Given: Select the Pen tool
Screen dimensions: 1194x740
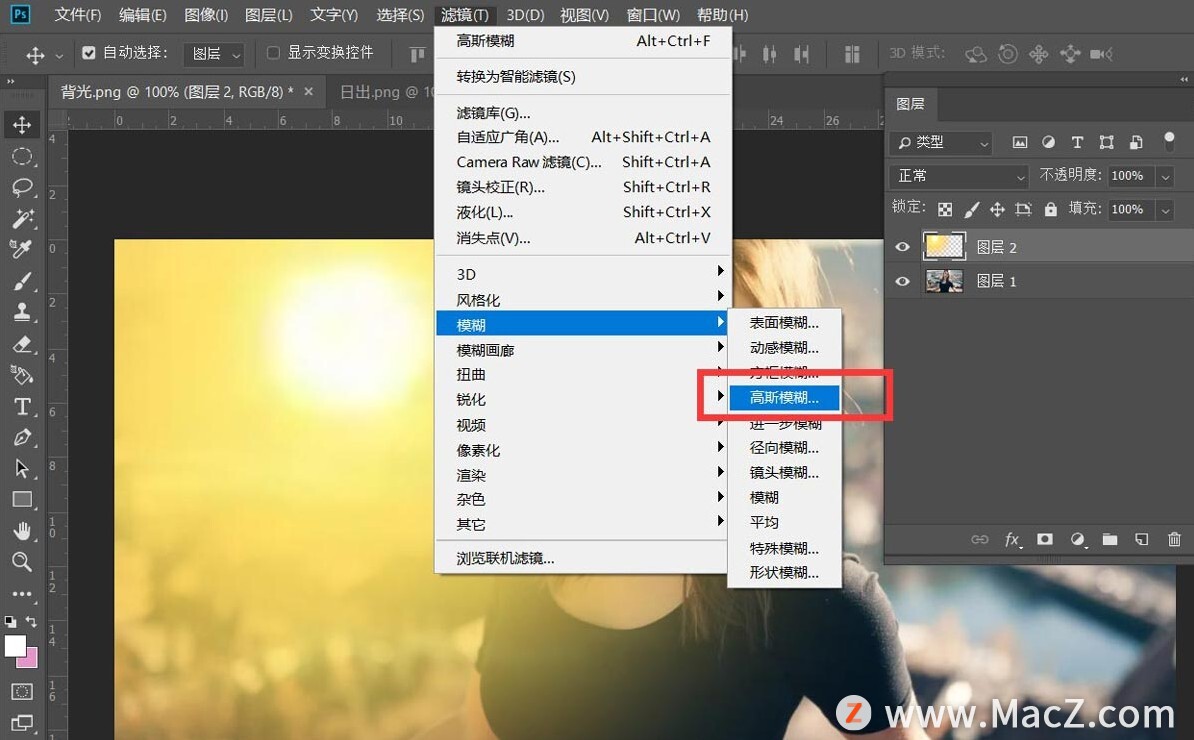Looking at the screenshot, I should (x=22, y=438).
